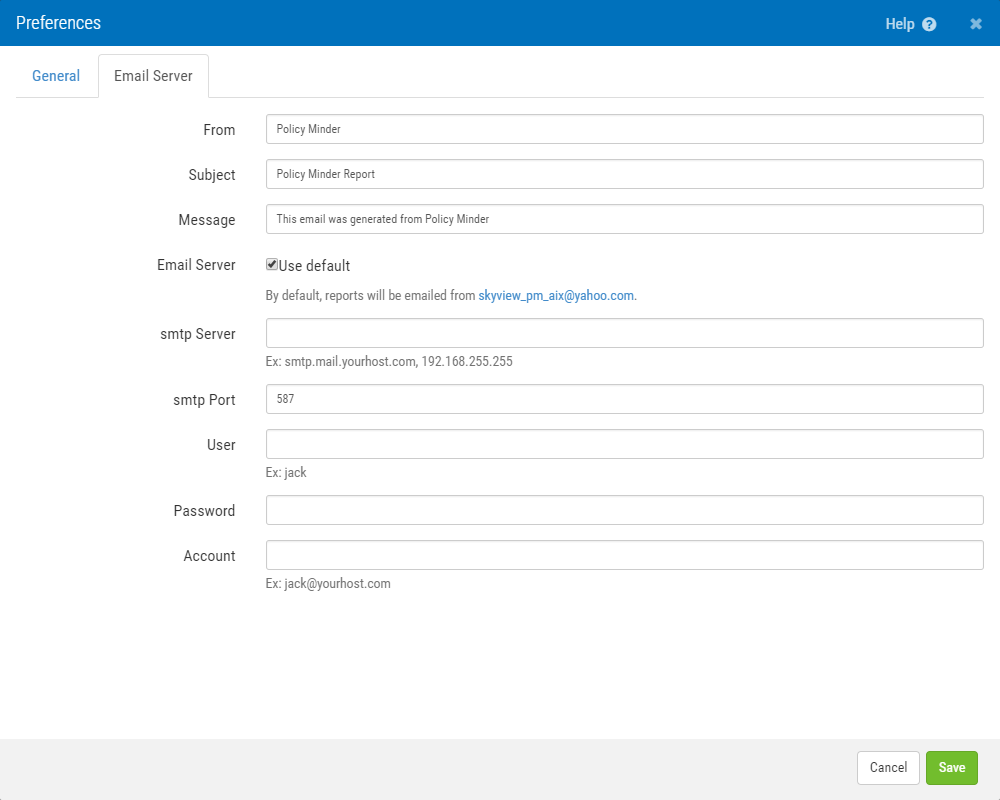Focus the smtp Server field

tap(624, 333)
